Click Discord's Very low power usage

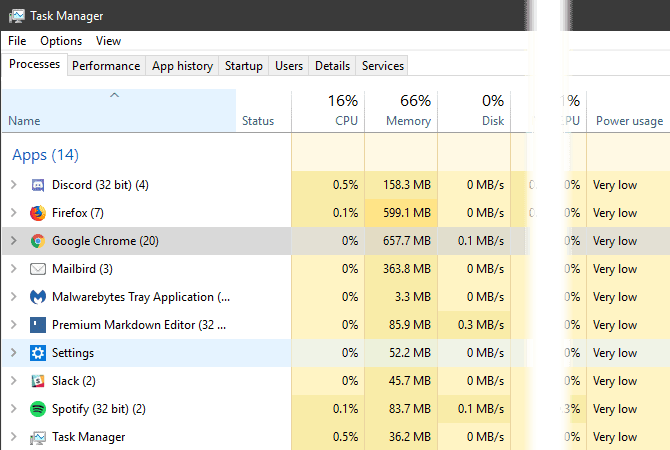click(615, 185)
